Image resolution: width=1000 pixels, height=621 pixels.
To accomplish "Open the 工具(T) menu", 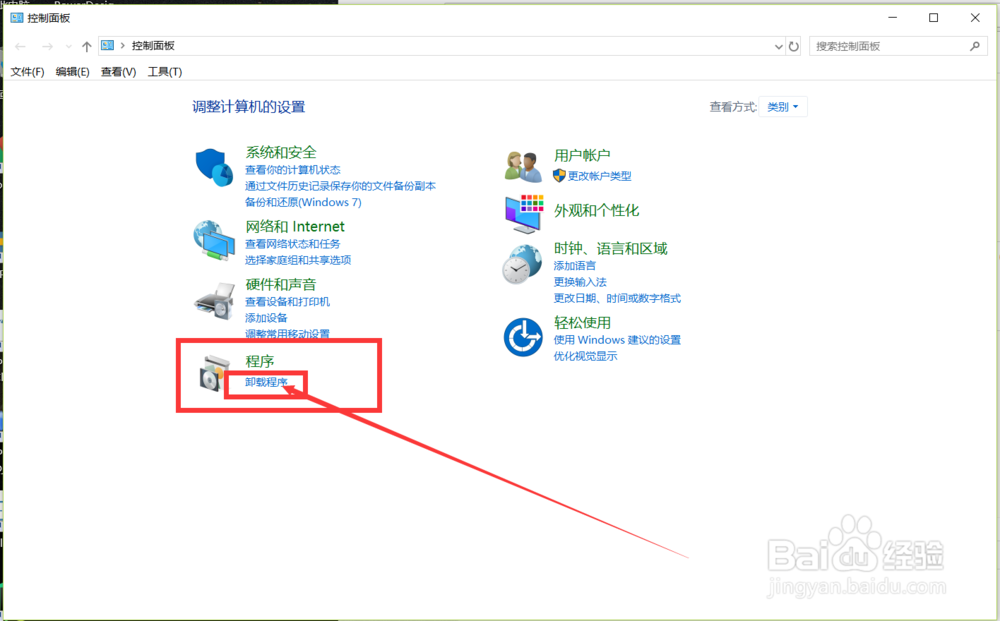I will point(165,71).
